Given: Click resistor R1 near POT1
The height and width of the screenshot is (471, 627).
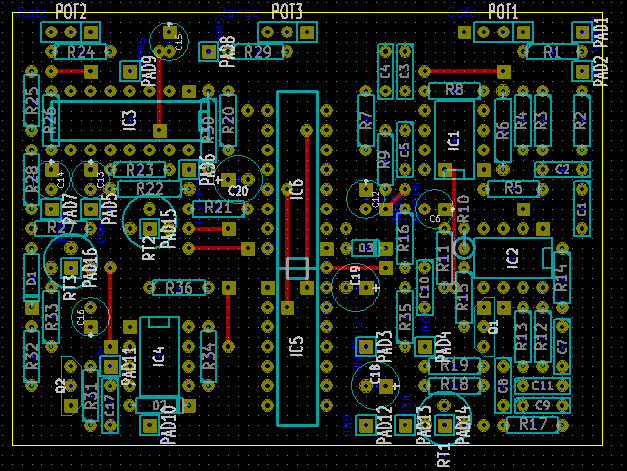Looking at the screenshot, I should tap(552, 52).
